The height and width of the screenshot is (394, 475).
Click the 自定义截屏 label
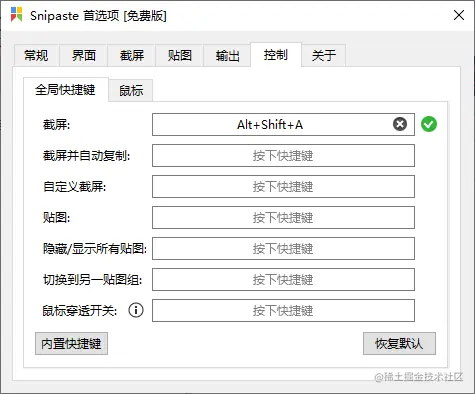74,187
